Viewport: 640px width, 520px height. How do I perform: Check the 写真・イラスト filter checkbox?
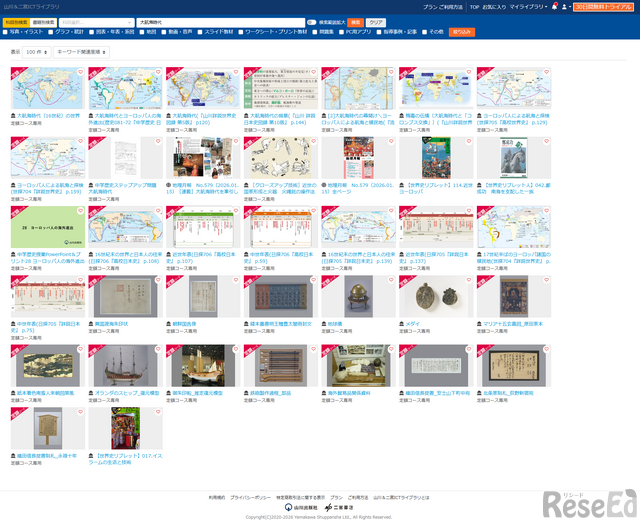(6, 32)
